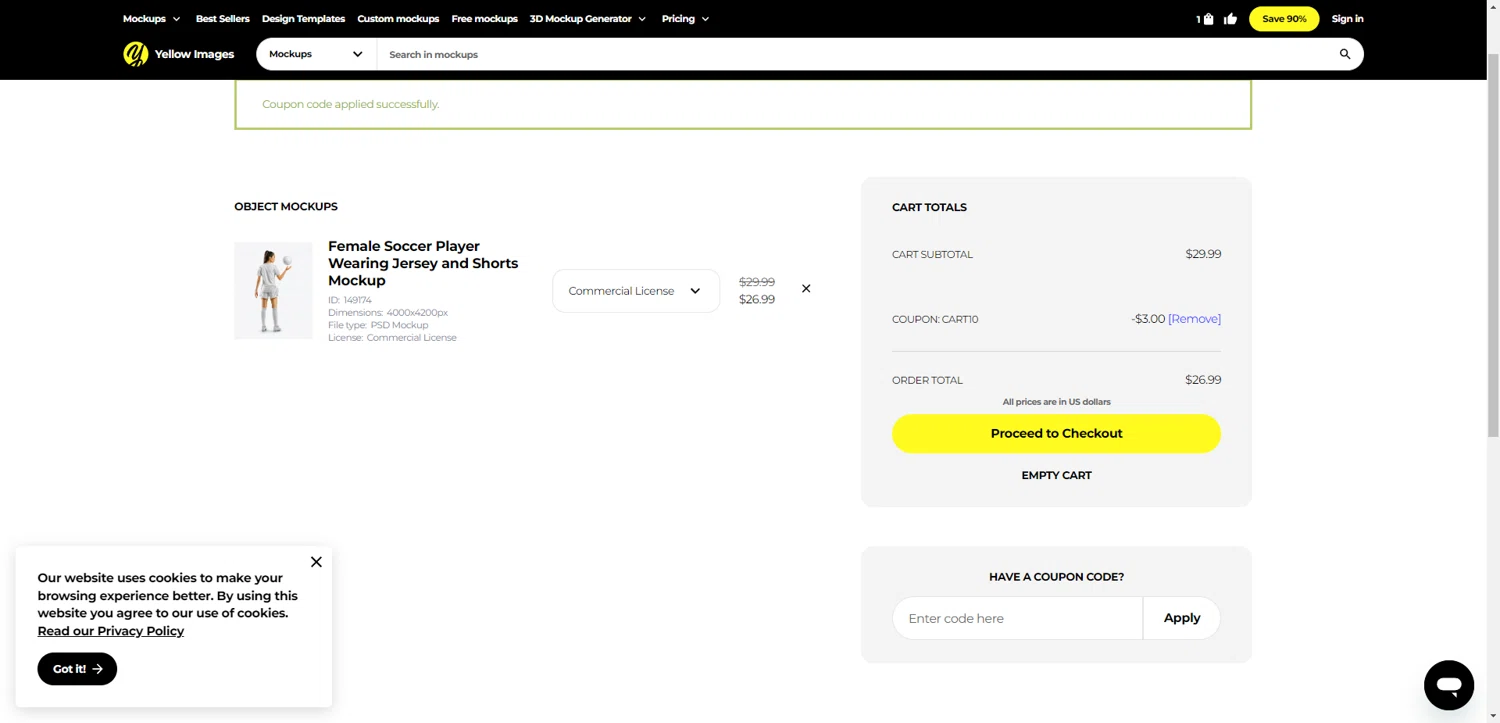The height and width of the screenshot is (723, 1500).
Task: Click the search magnifier icon
Action: pos(1345,54)
